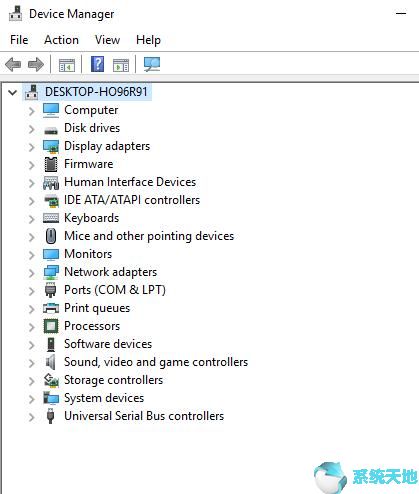Click the Forward arrow toolbar icon
Screen dimensions: 419x494
[36, 64]
